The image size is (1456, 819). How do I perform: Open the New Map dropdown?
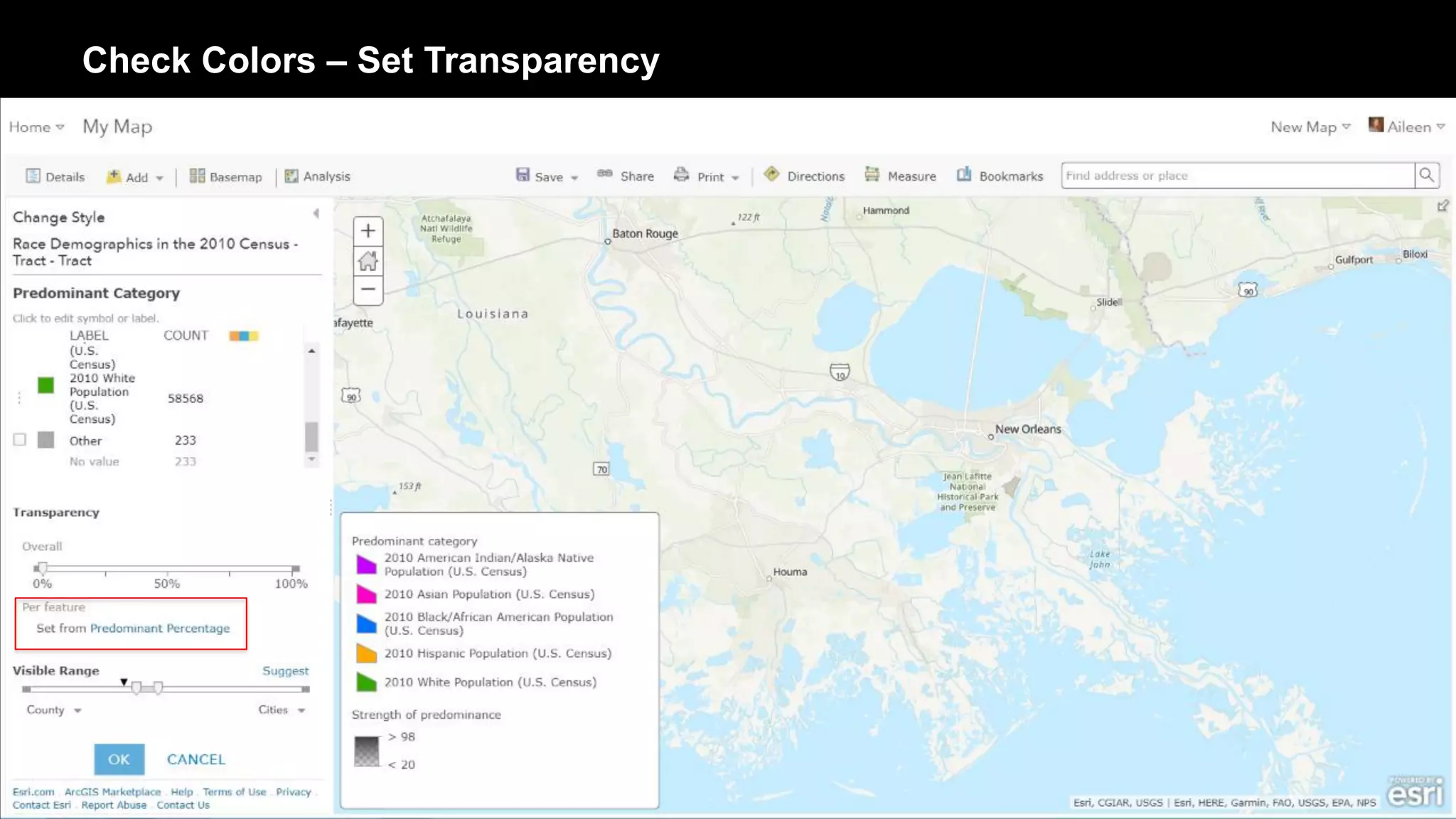(x=1310, y=127)
